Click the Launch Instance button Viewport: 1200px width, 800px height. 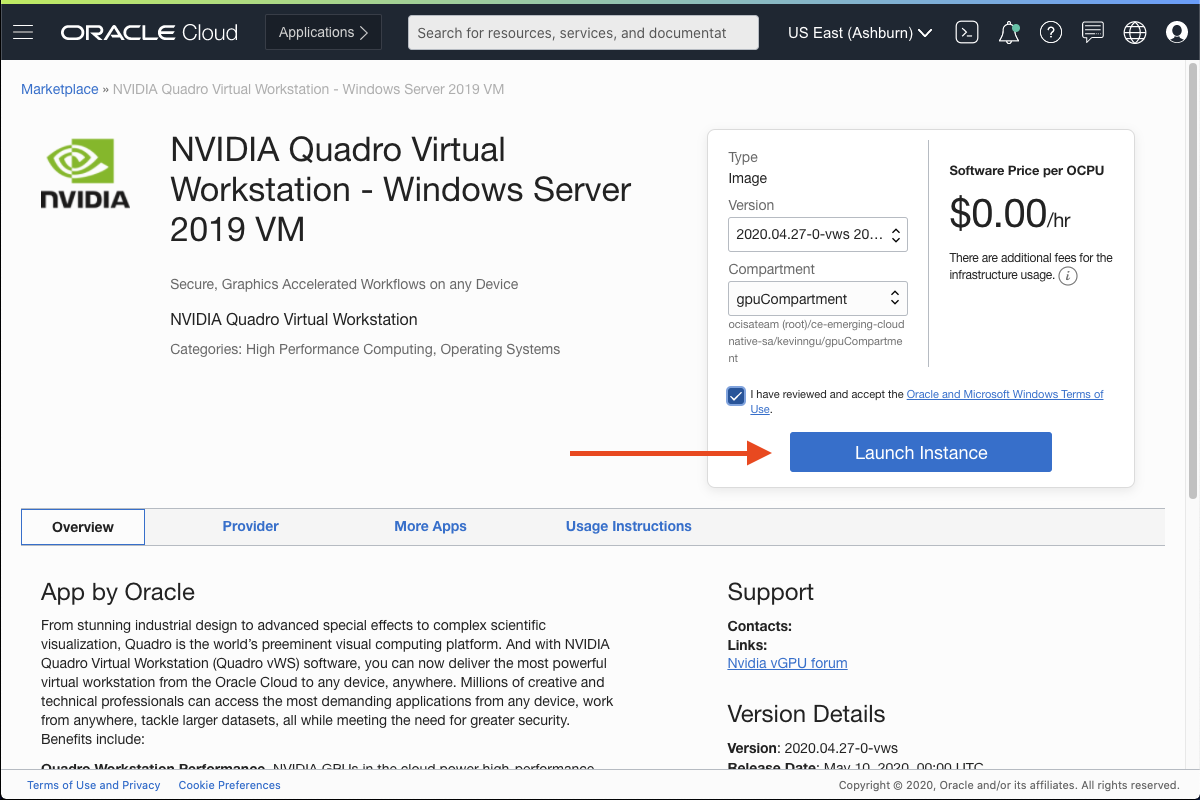point(919,452)
